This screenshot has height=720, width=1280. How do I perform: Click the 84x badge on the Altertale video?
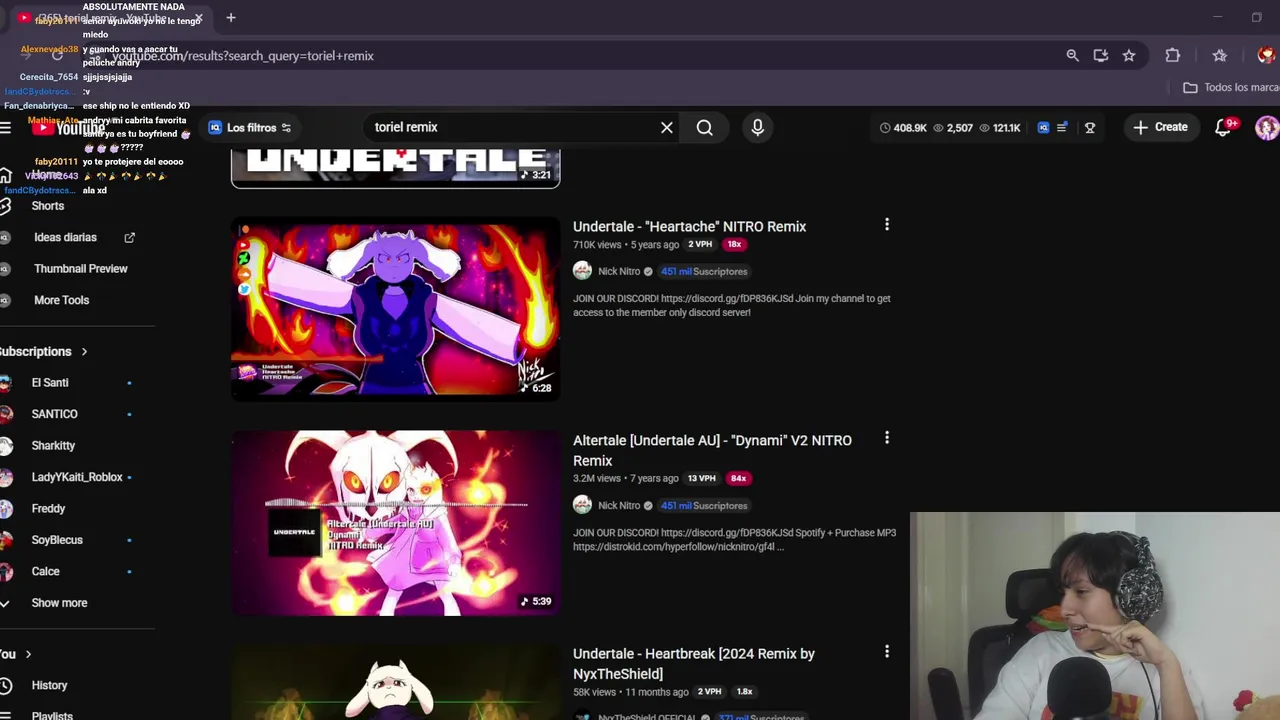738,478
